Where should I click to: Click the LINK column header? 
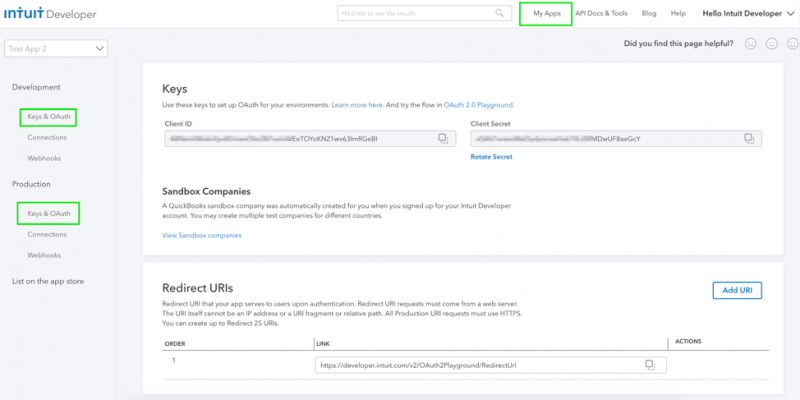(x=323, y=343)
